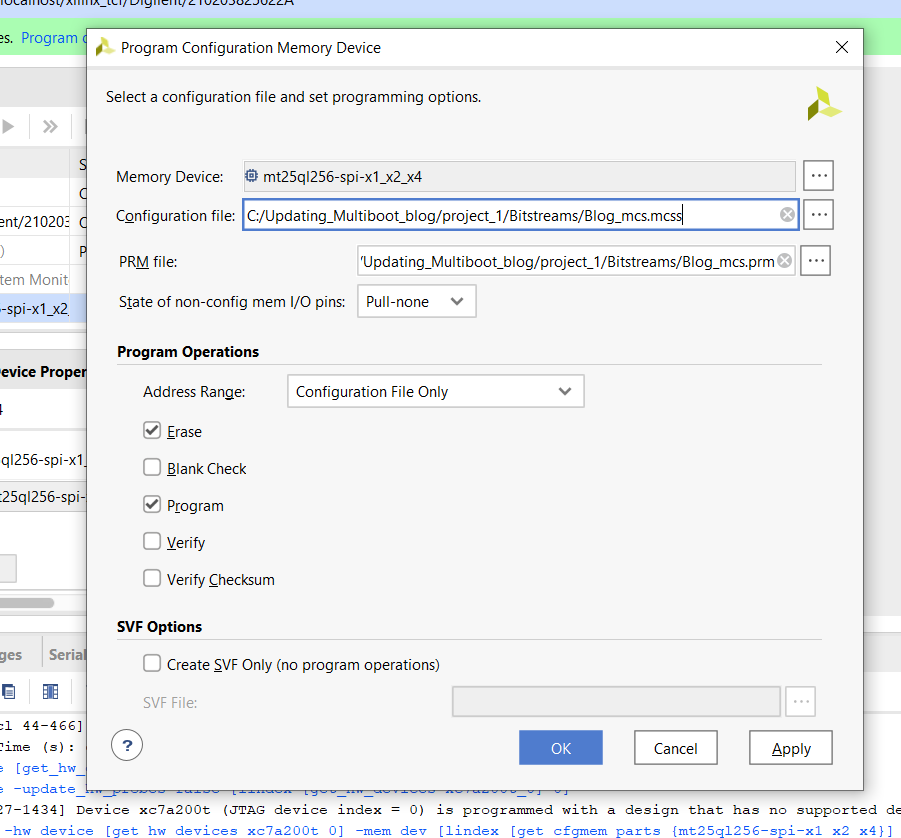Apply the programming settings
This screenshot has height=838, width=901.
[790, 748]
